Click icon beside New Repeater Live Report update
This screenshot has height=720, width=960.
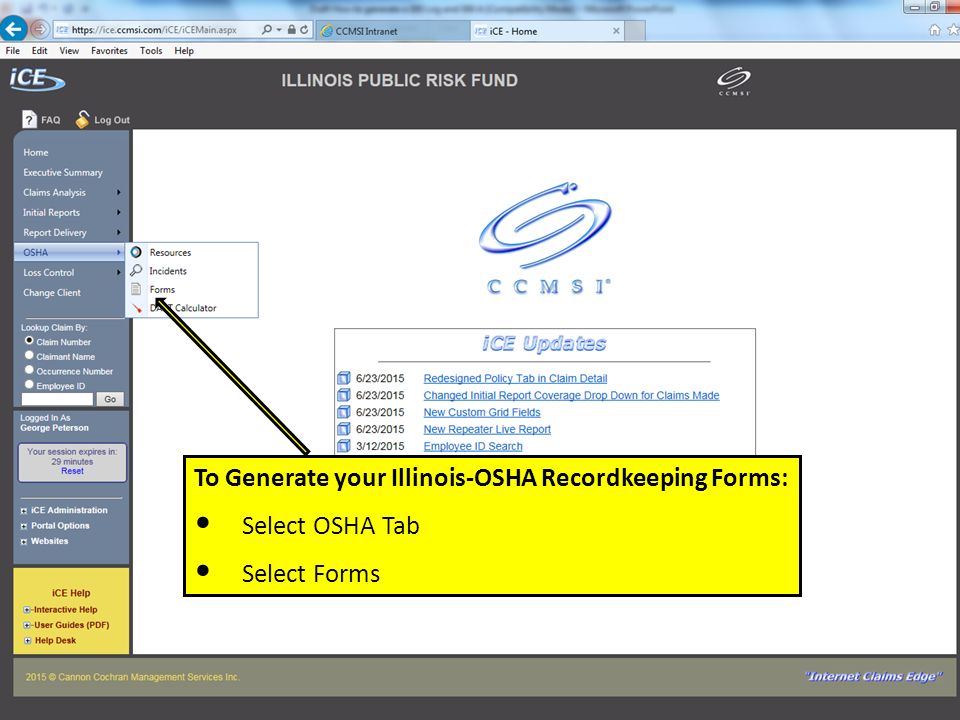tap(344, 429)
